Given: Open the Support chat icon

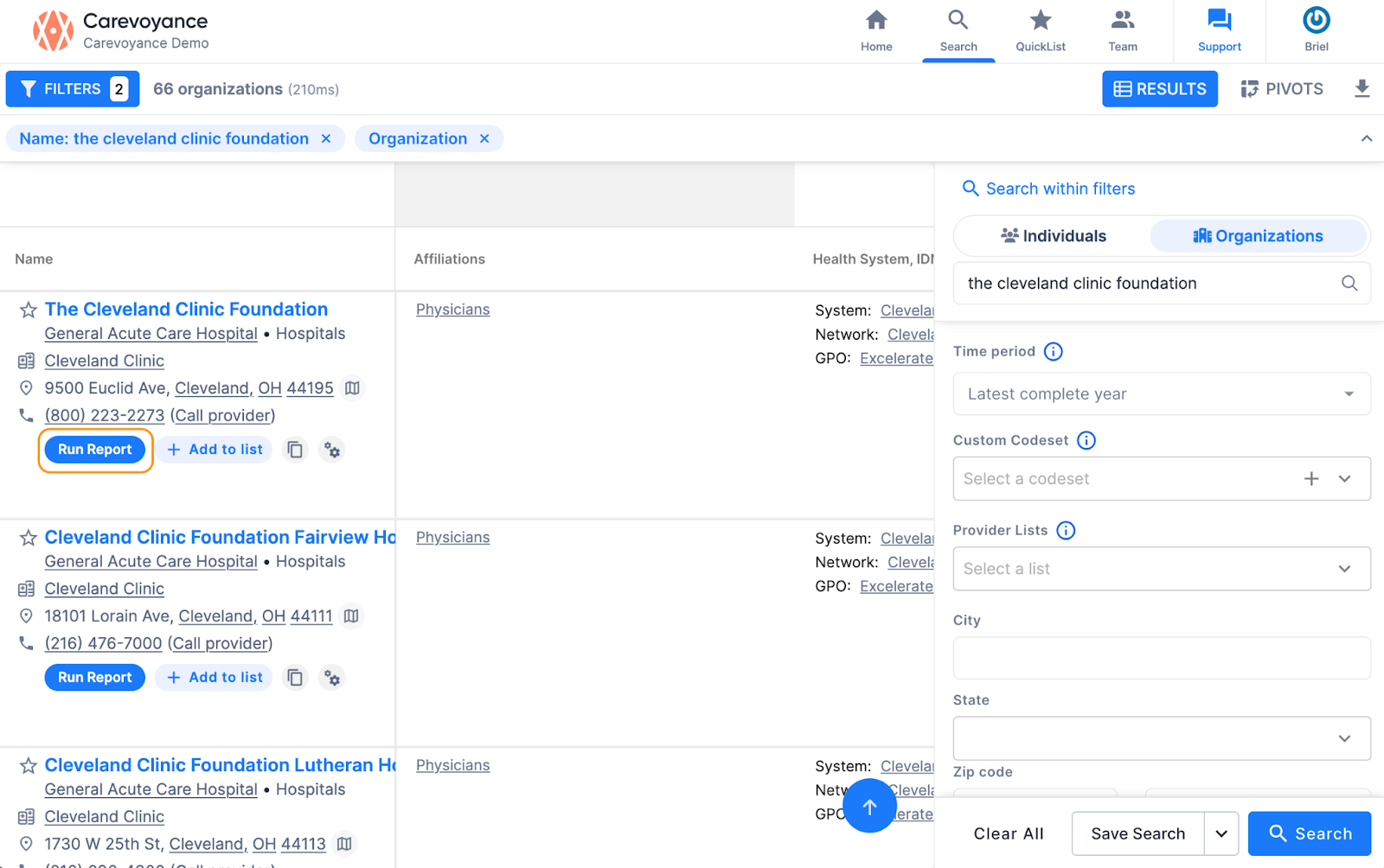Looking at the screenshot, I should click(x=1220, y=31).
